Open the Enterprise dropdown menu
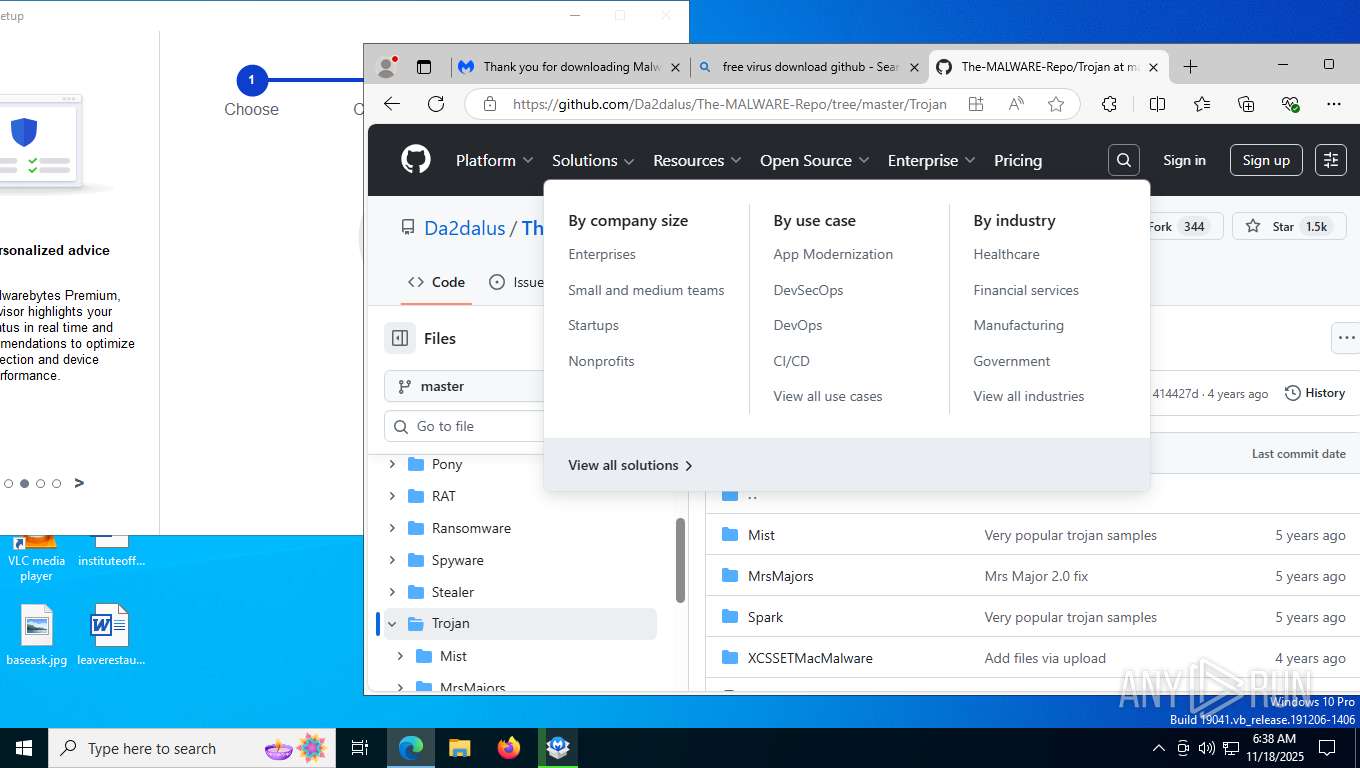Image resolution: width=1360 pixels, height=768 pixels. pyautogui.click(x=931, y=160)
